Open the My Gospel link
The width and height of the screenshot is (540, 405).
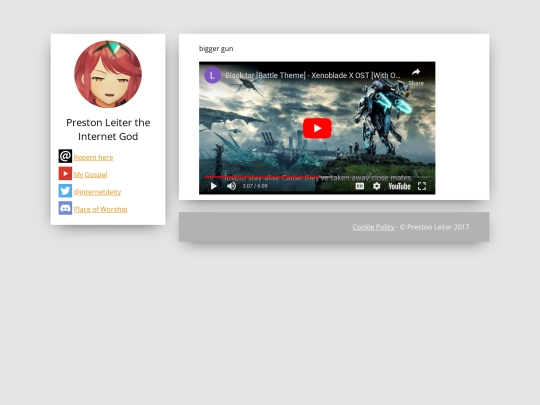pyautogui.click(x=90, y=175)
